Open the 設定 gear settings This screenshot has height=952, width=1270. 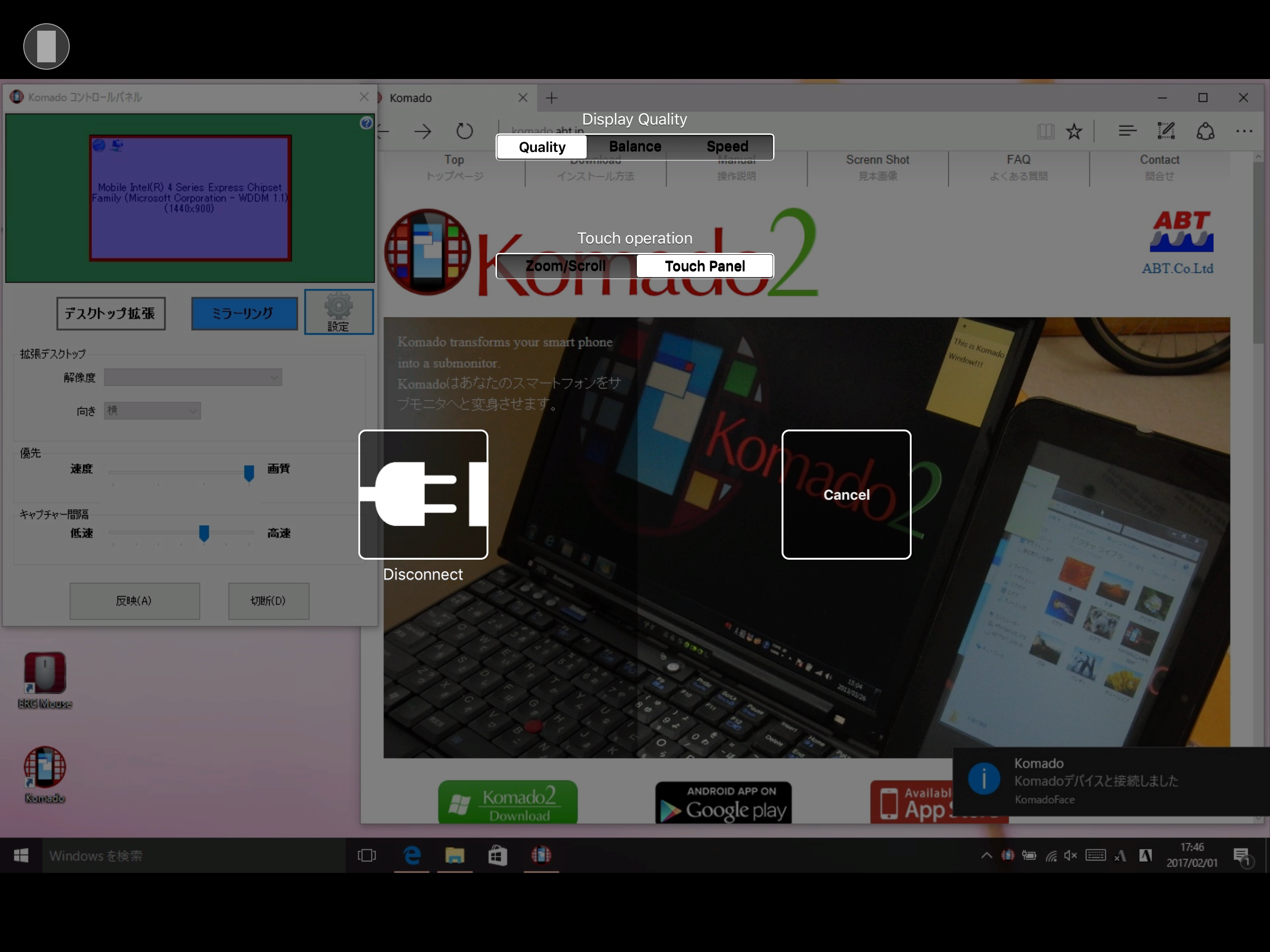[339, 312]
